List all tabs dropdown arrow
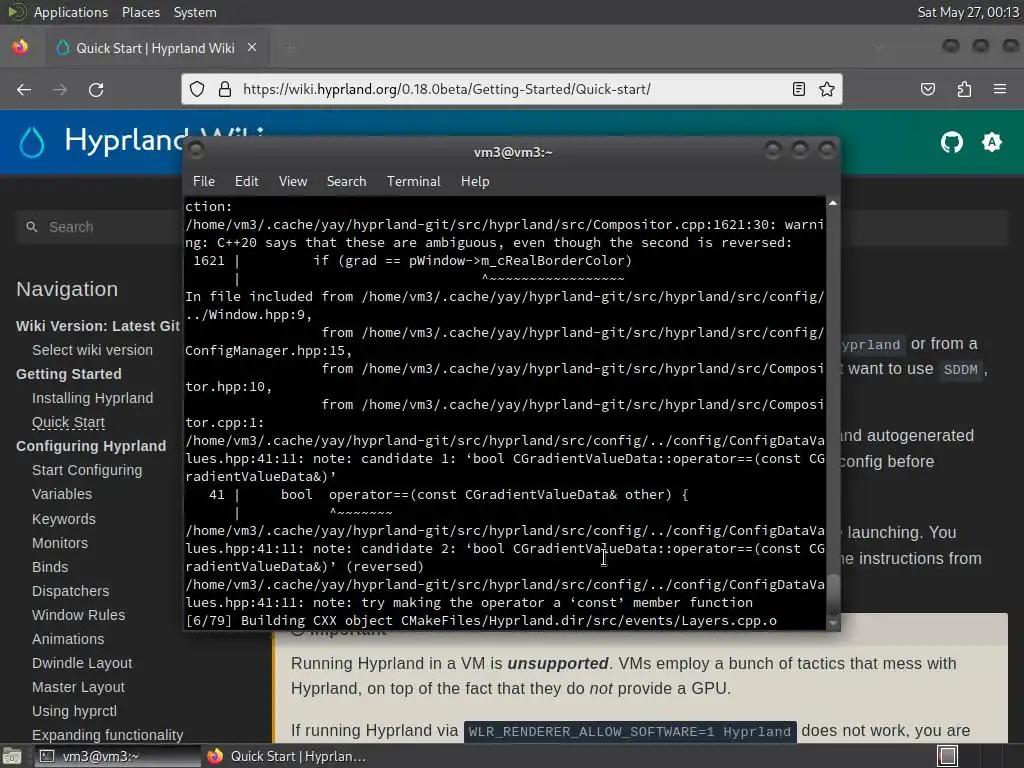The image size is (1024, 768). pyautogui.click(x=879, y=47)
